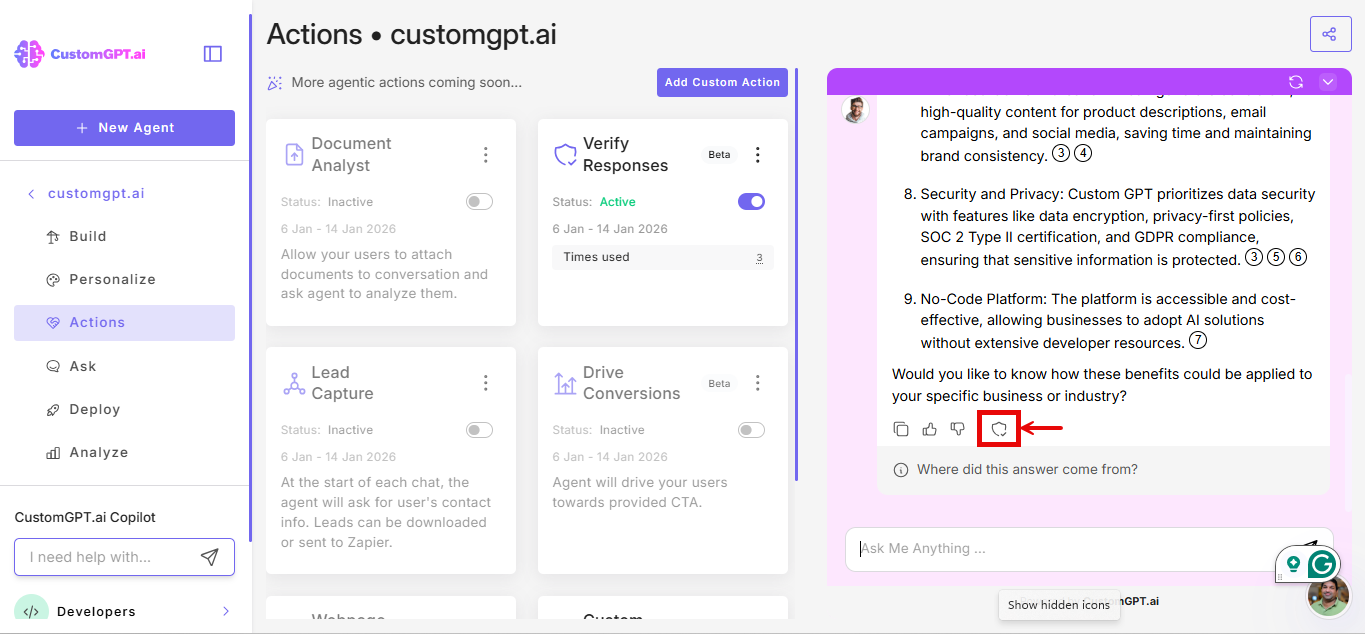Click the Lead Capture icon
The image size is (1365, 634).
pos(294,383)
